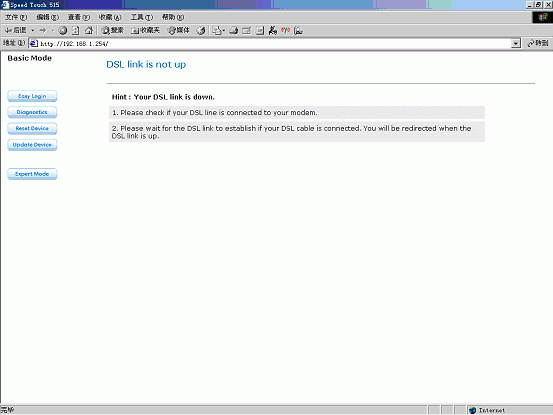Click the scissors-like toolbar icon
The image size is (553, 415).
click(x=273, y=31)
